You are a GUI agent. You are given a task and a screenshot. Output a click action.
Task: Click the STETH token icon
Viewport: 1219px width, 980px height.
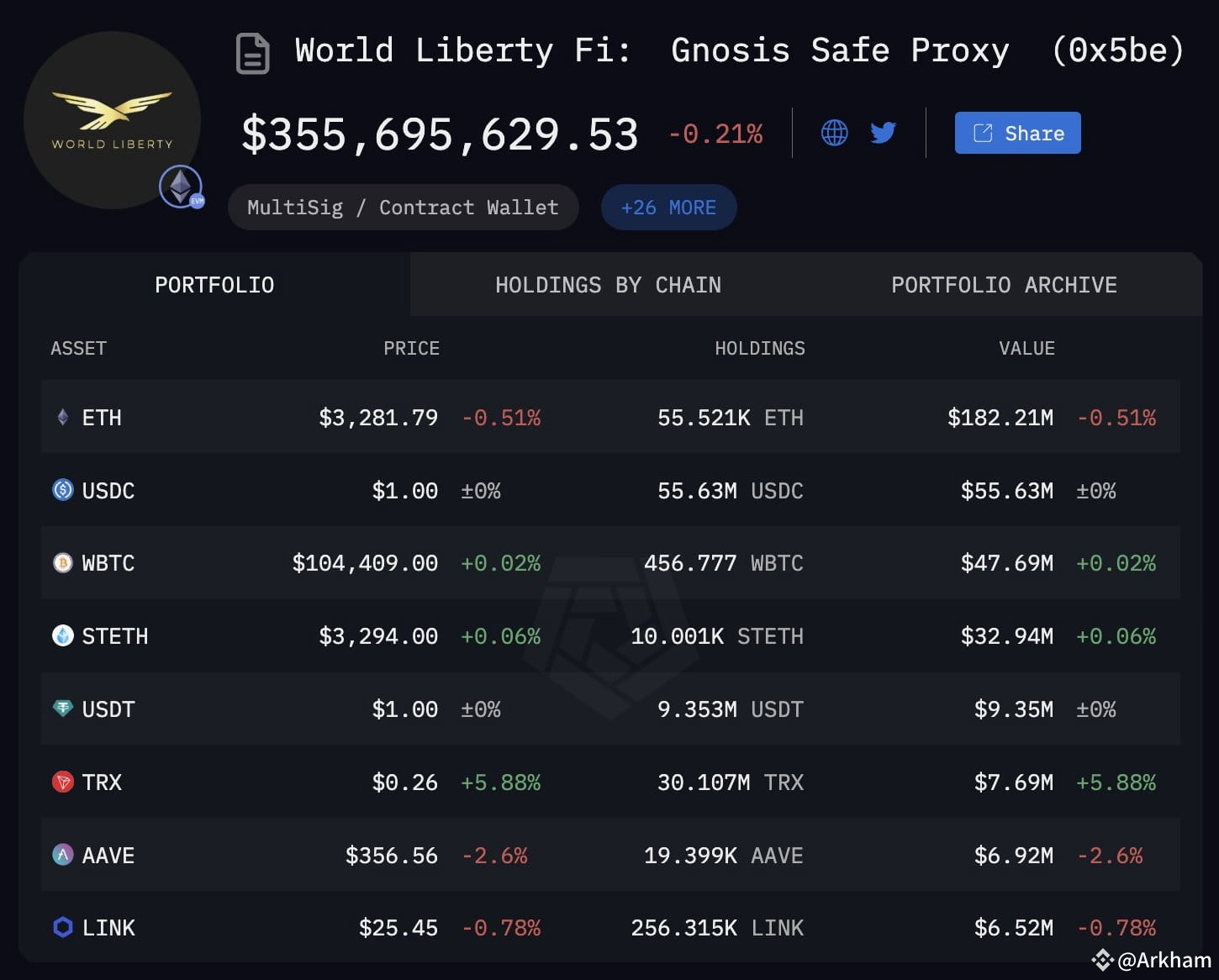(x=62, y=636)
